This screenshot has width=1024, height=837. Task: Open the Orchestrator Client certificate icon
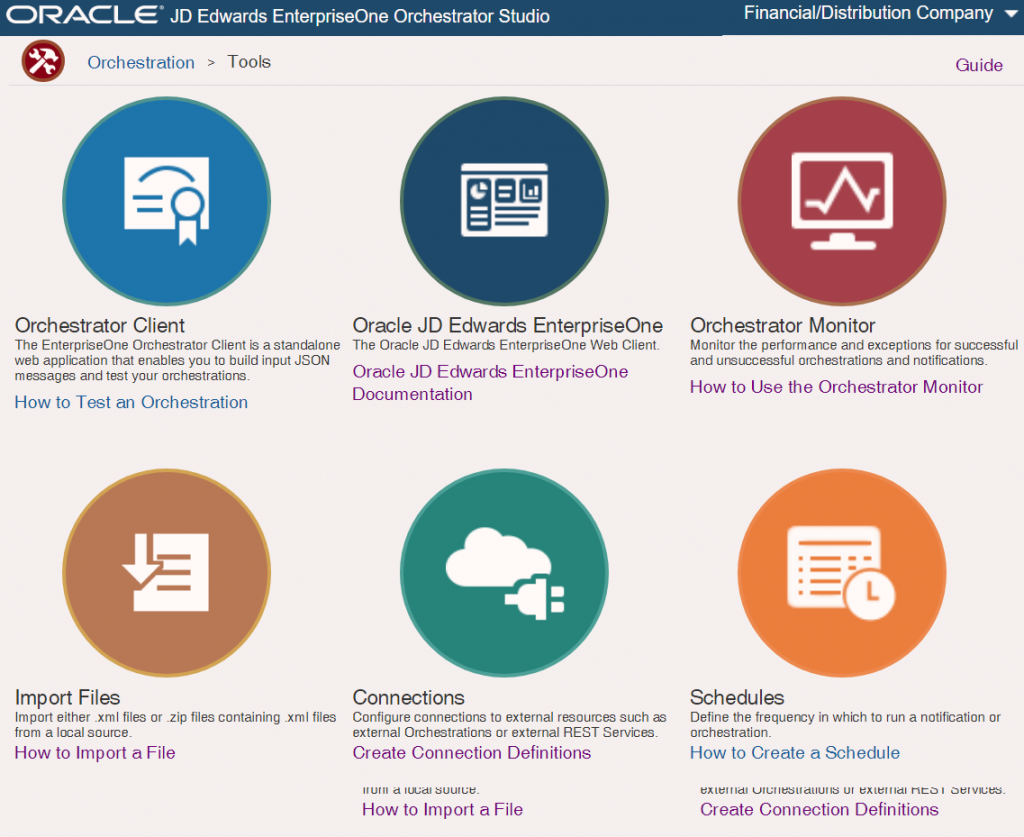pos(166,200)
